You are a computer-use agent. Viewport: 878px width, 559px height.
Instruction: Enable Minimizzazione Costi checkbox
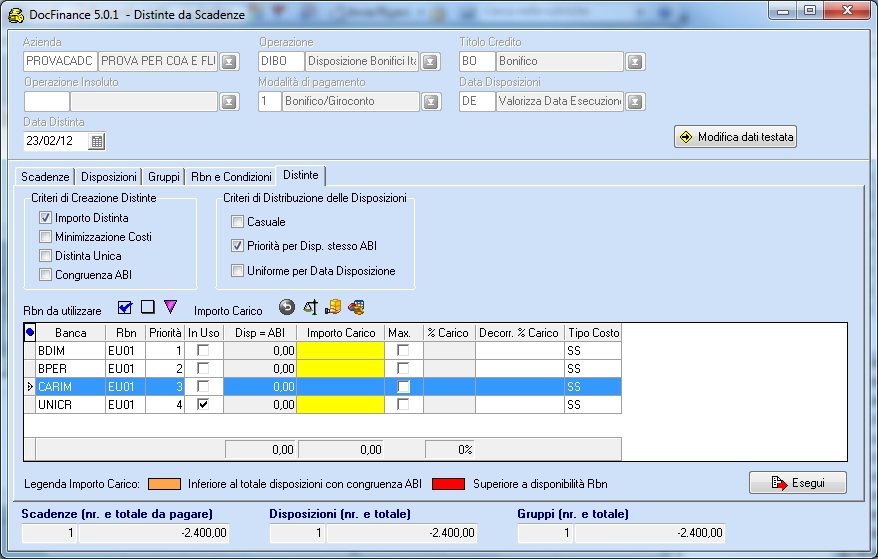coord(45,236)
